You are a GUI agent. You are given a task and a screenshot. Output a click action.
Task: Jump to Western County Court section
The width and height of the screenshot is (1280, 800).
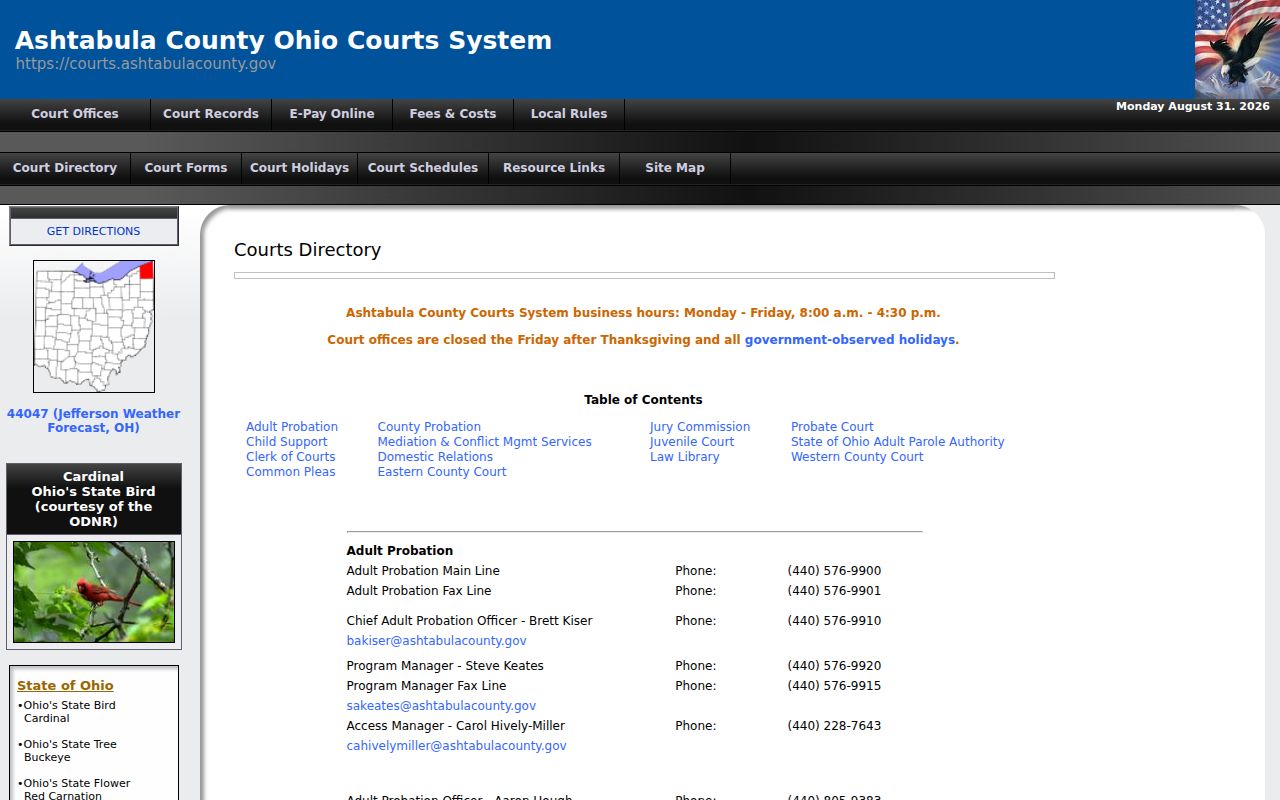[857, 457]
